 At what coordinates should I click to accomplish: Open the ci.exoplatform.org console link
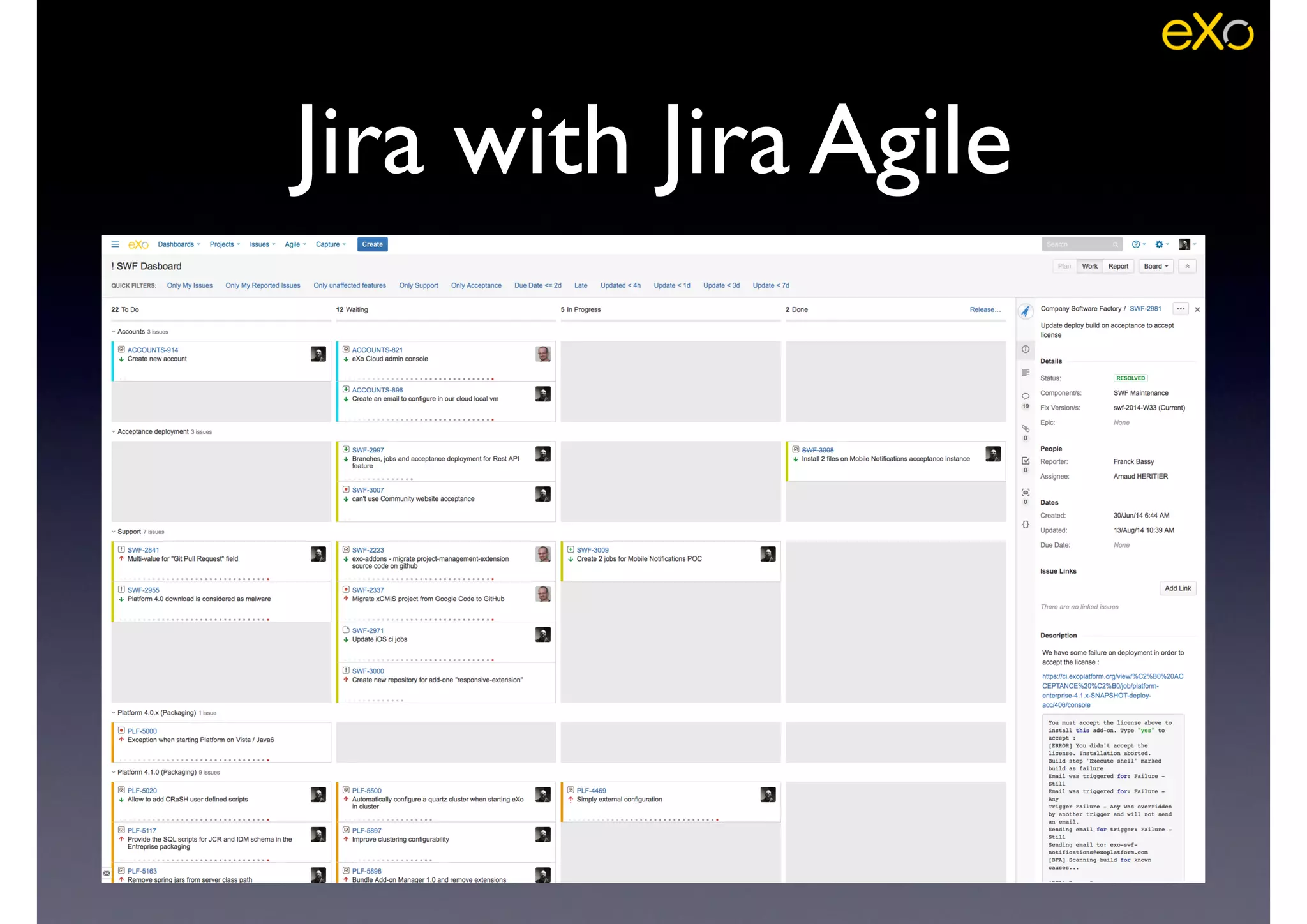click(1112, 690)
